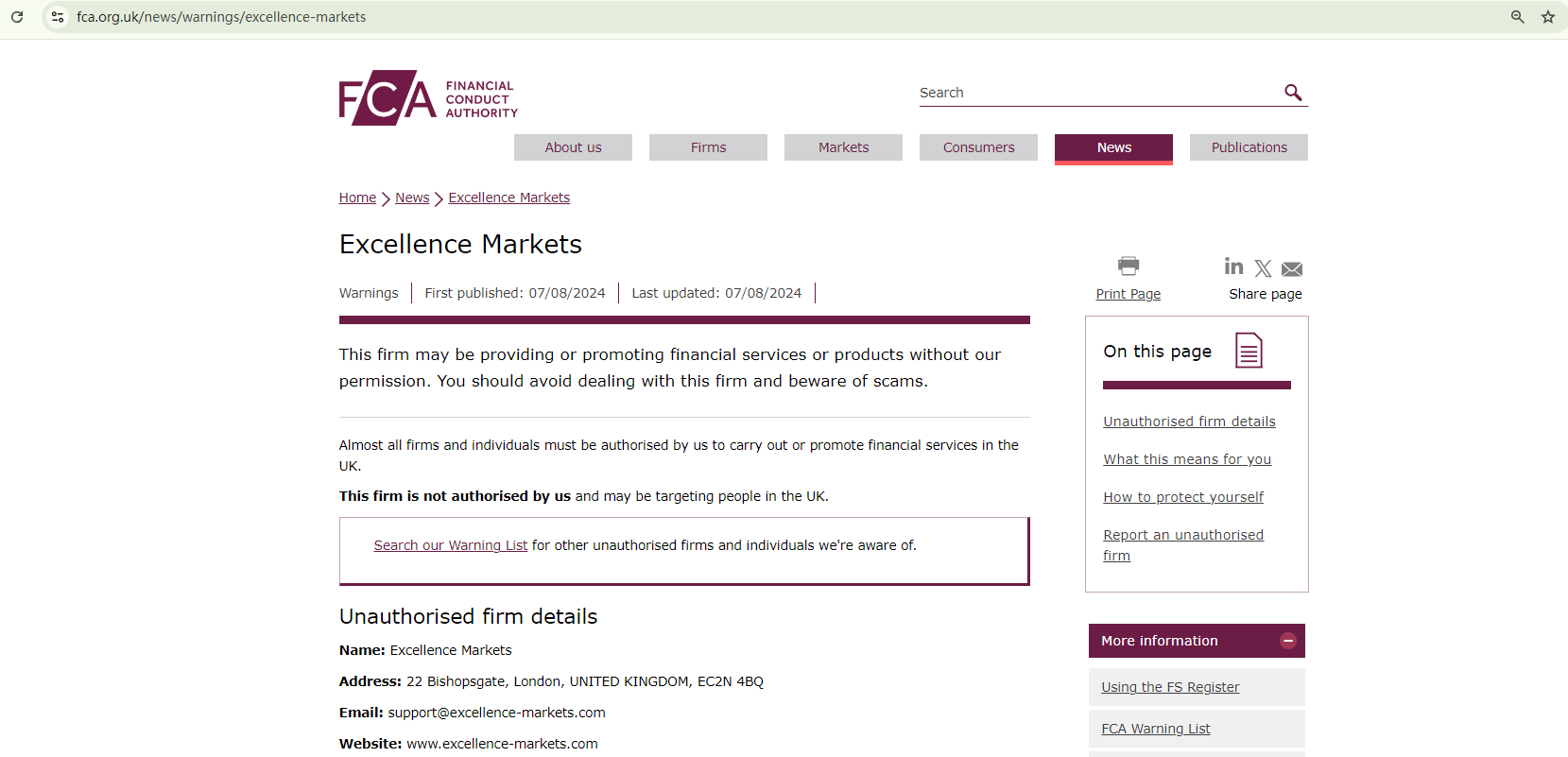Share page by email envelope icon
The height and width of the screenshot is (757, 1568).
coord(1292,269)
